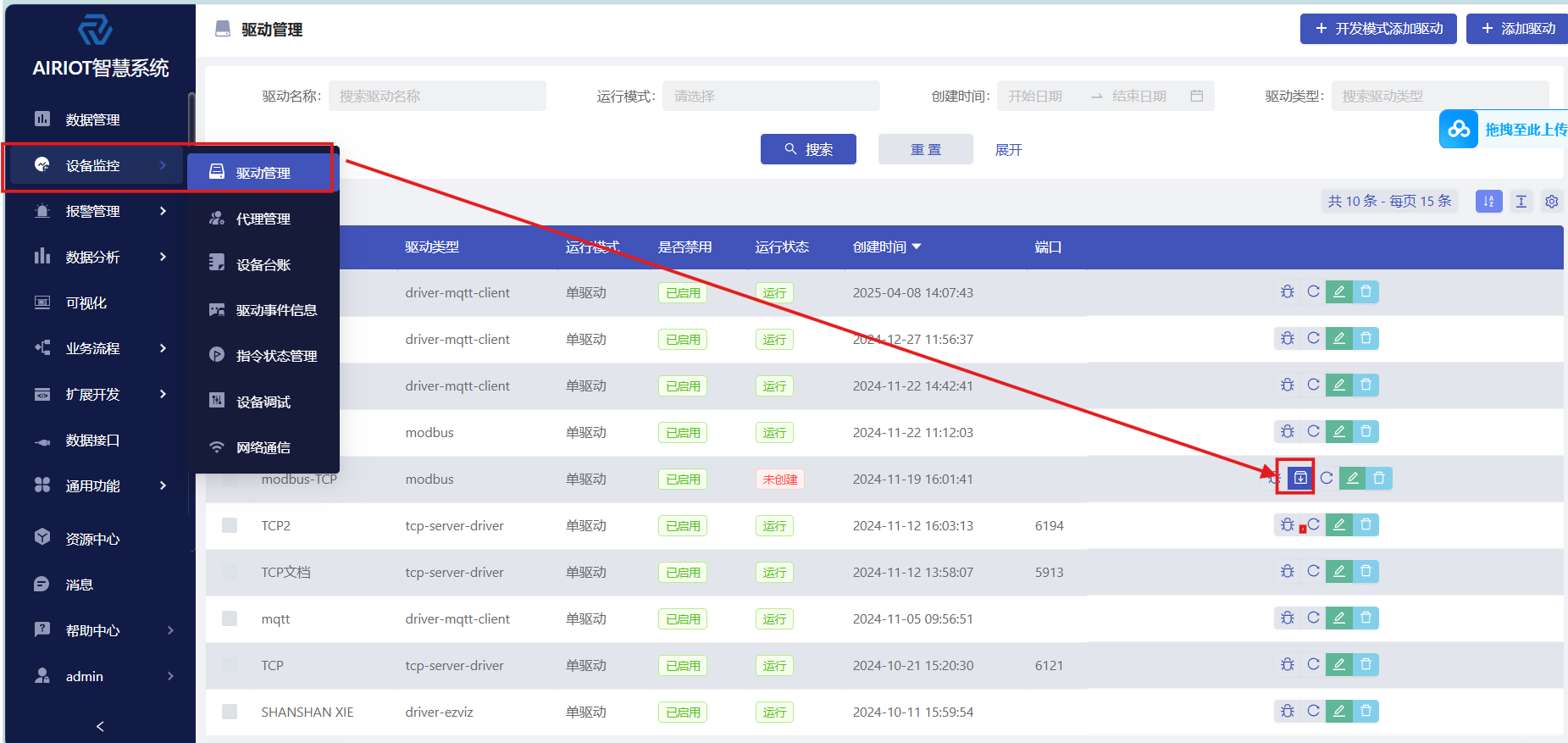Open table column settings gear icon
The image size is (1568, 743).
click(1551, 202)
